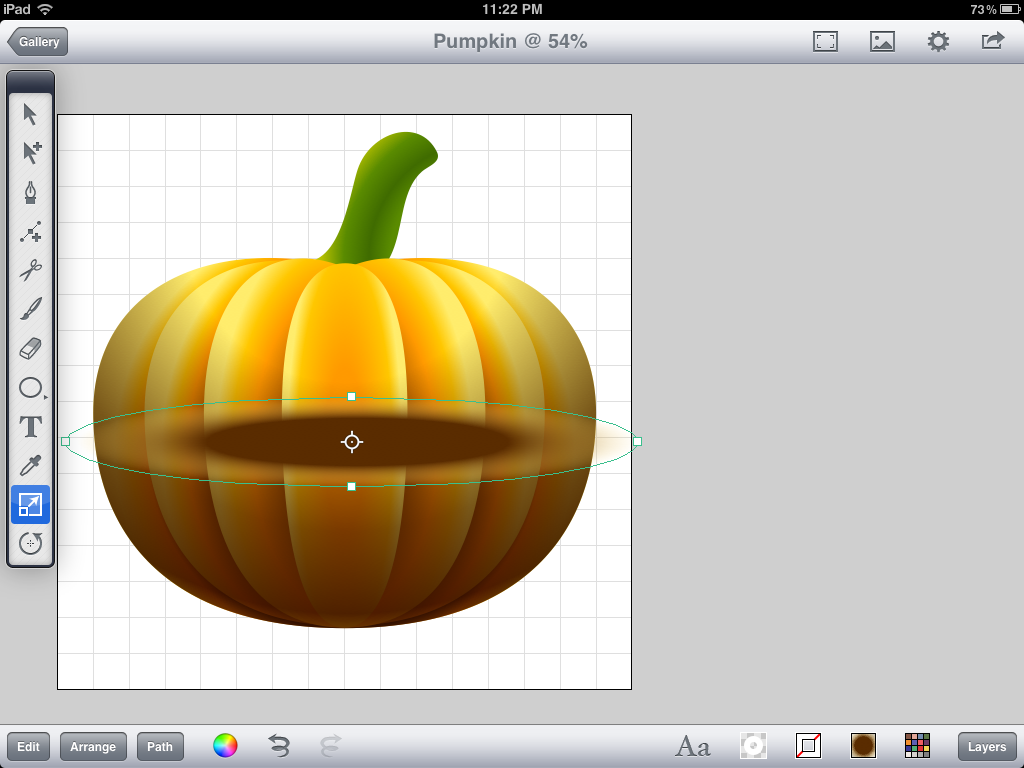Open the stroke style panel

coord(808,746)
